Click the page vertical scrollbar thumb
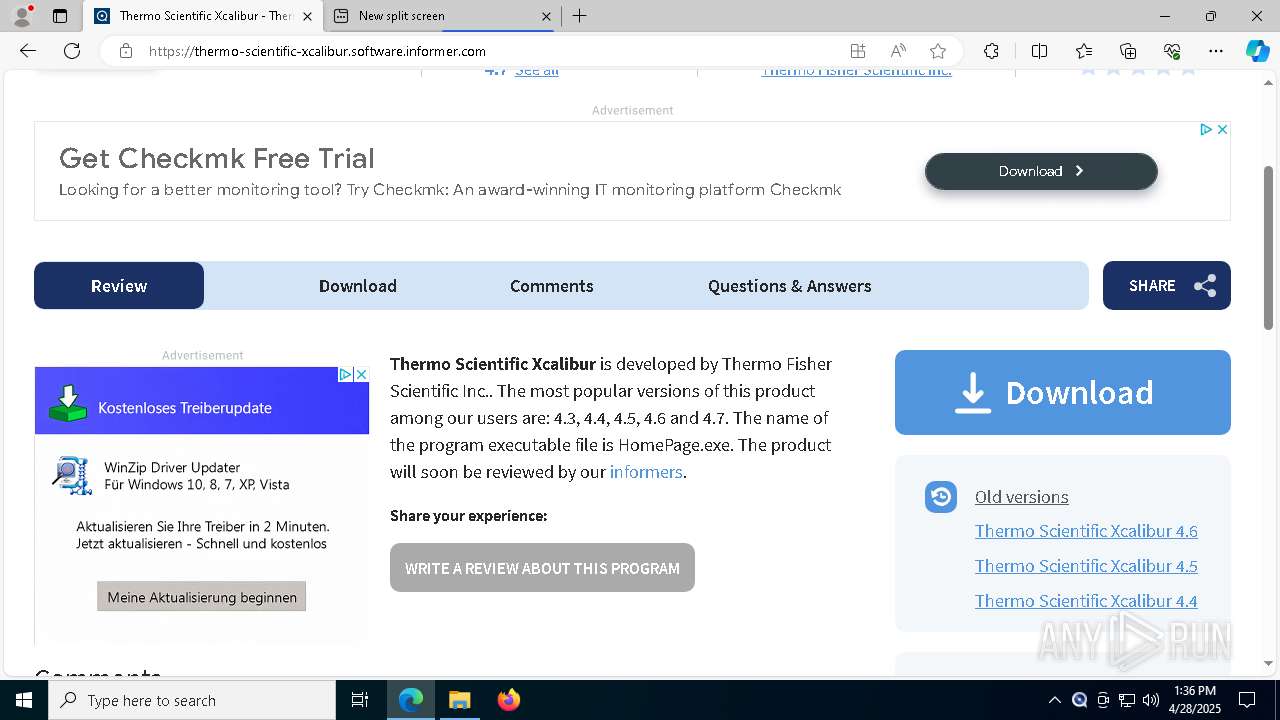The height and width of the screenshot is (720, 1280). point(1269,247)
